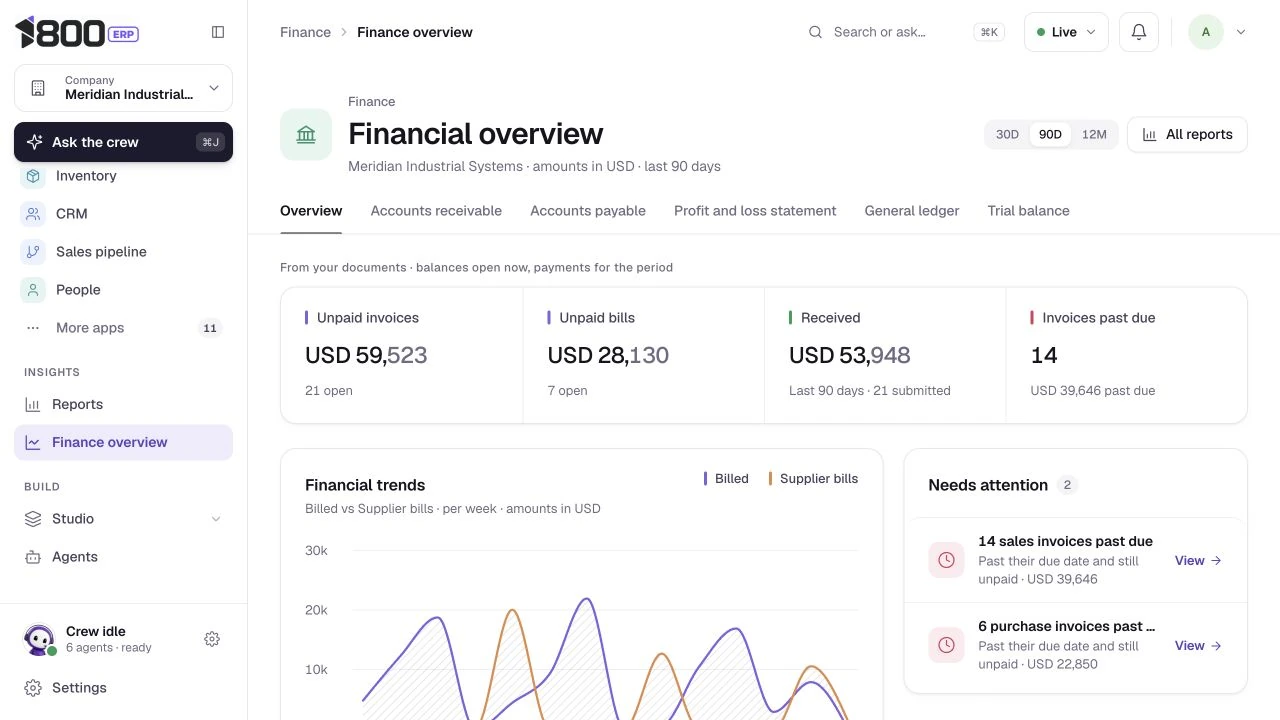Open the Meridian Industrial company selector
1280x720 pixels.
pos(123,88)
